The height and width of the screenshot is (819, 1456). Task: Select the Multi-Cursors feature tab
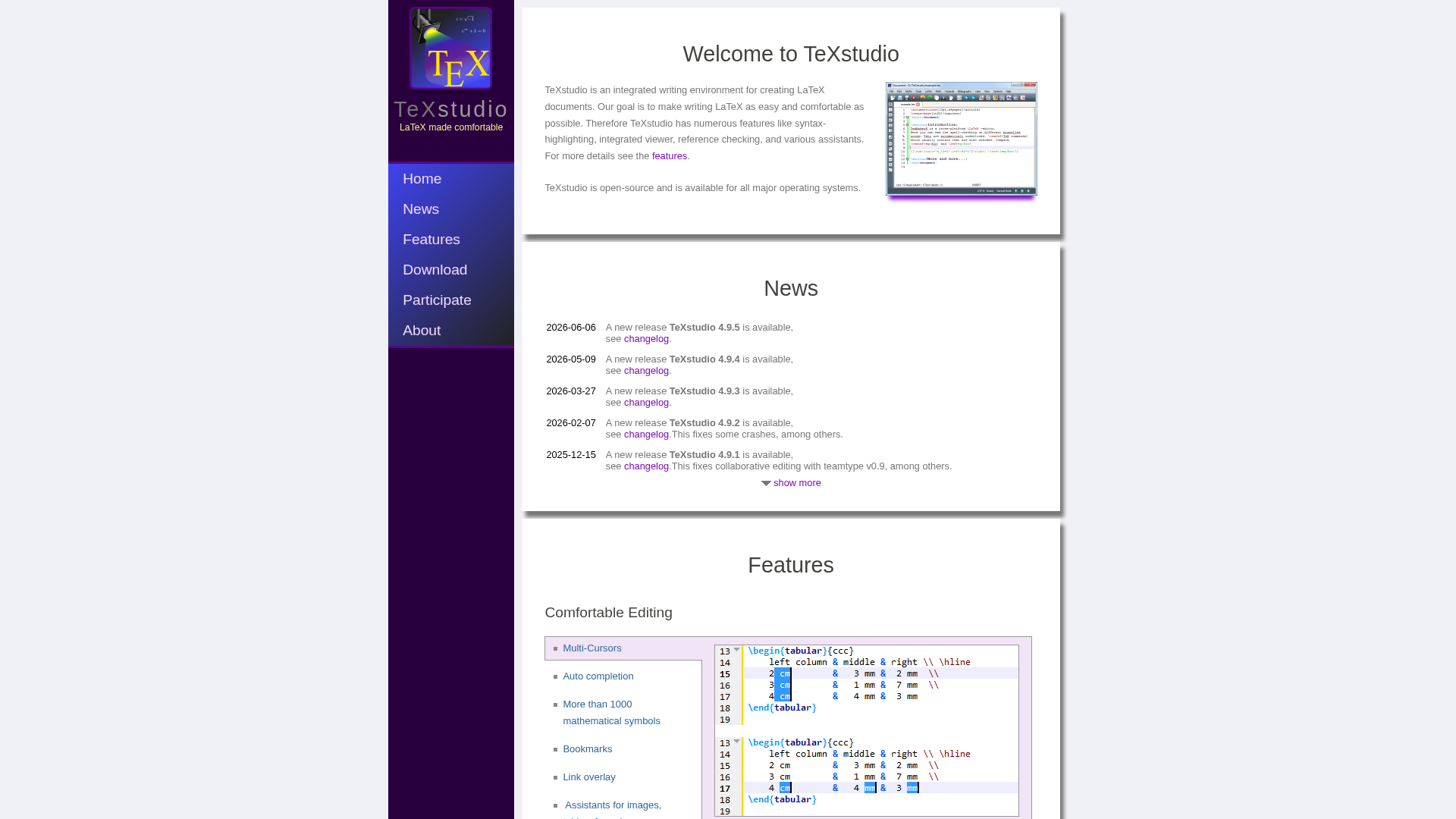click(x=623, y=648)
